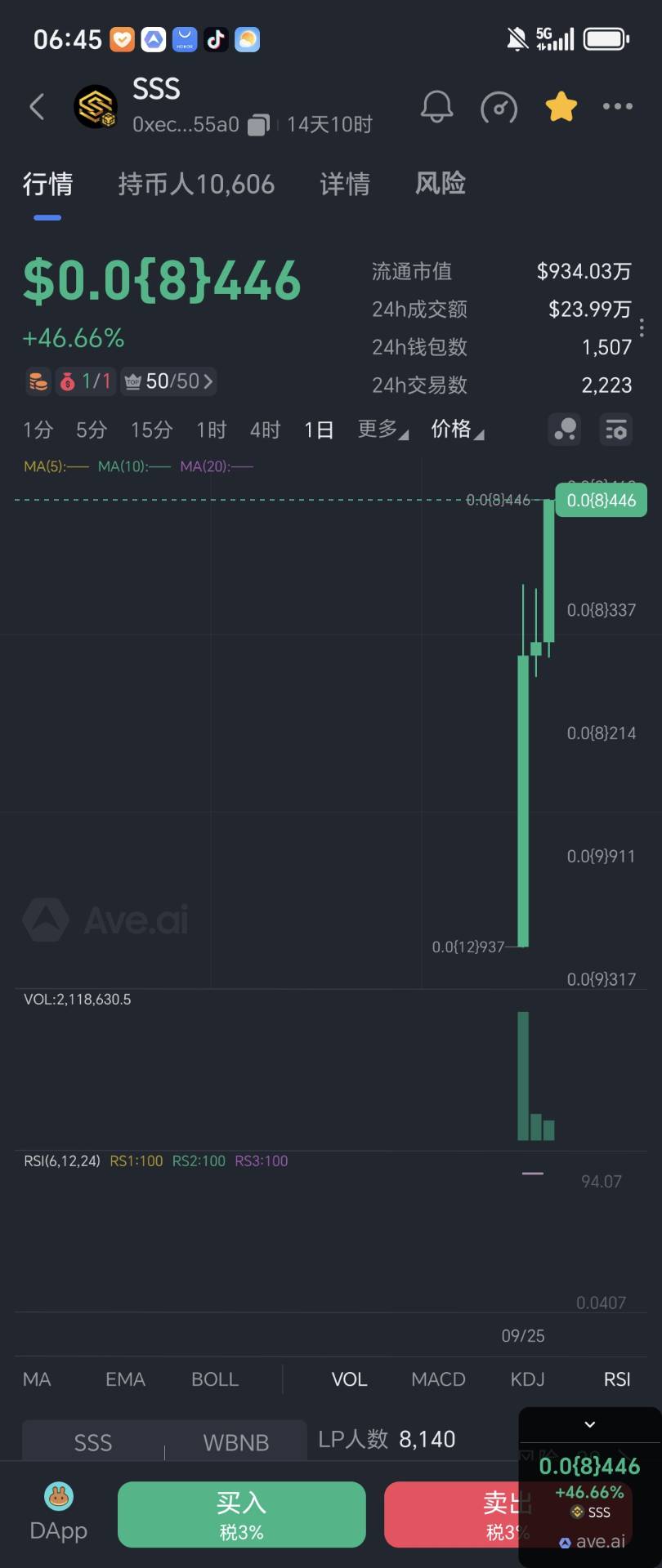
Task: Open the speedometer gauge icon
Action: 499,107
